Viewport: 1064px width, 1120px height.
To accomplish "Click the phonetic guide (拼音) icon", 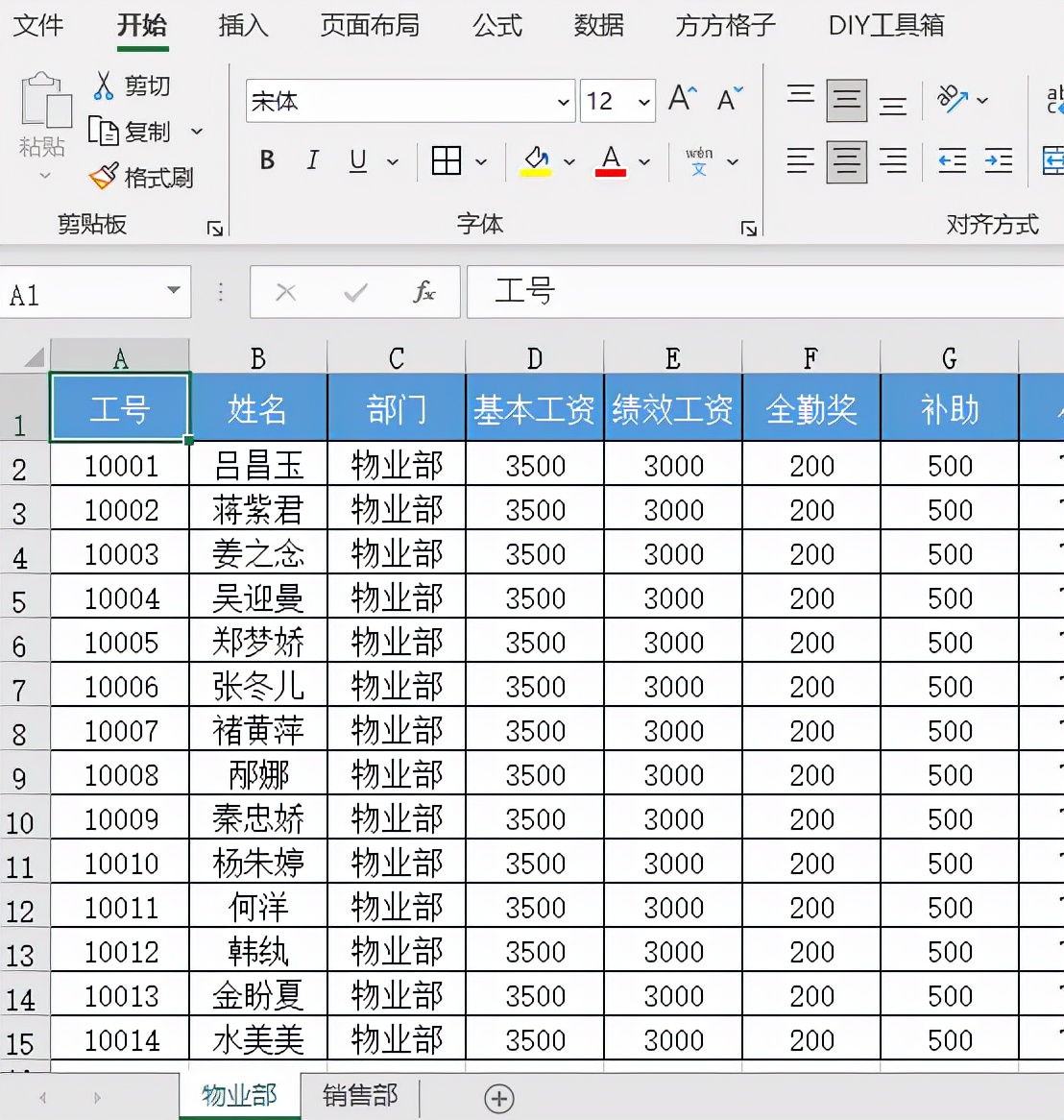I will coord(700,159).
